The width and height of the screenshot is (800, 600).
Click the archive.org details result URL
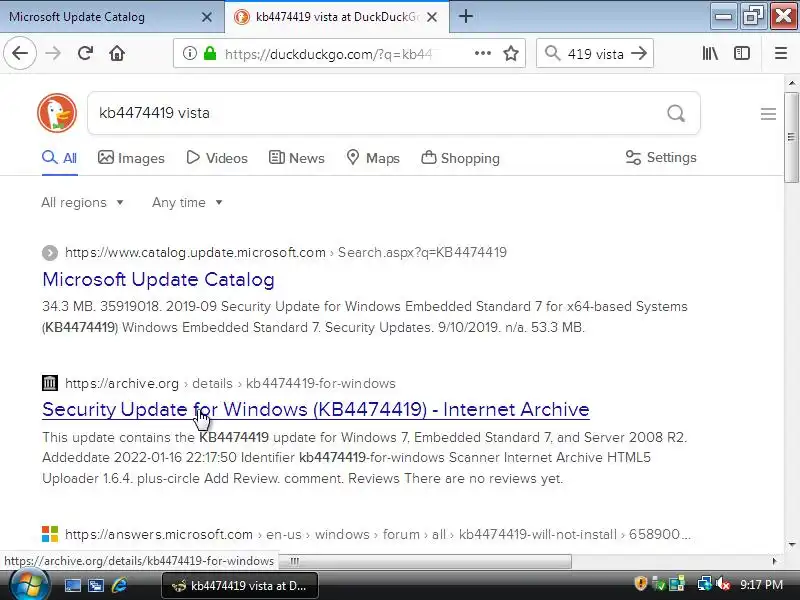[230, 383]
